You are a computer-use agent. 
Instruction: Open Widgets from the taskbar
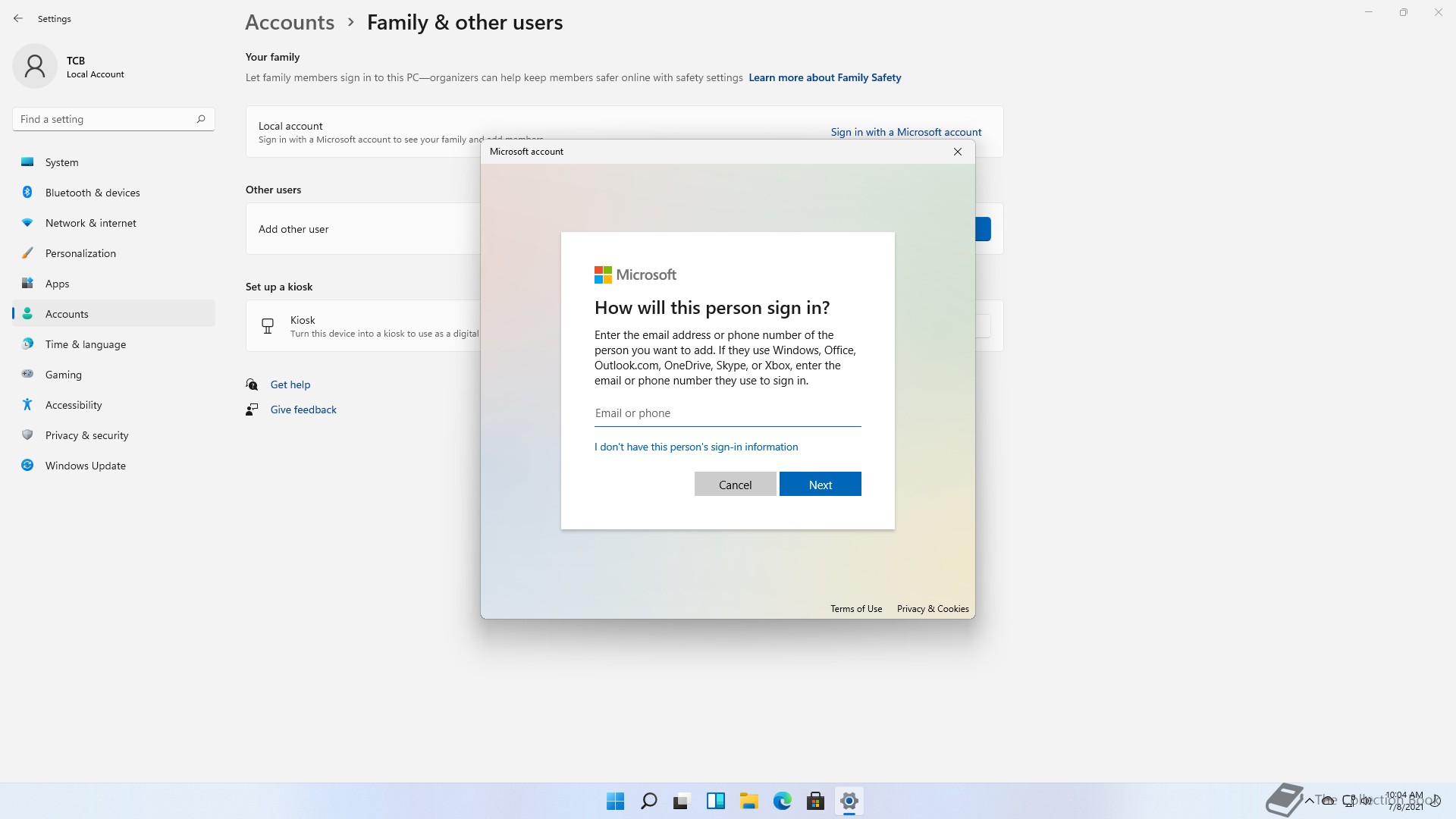[x=715, y=801]
